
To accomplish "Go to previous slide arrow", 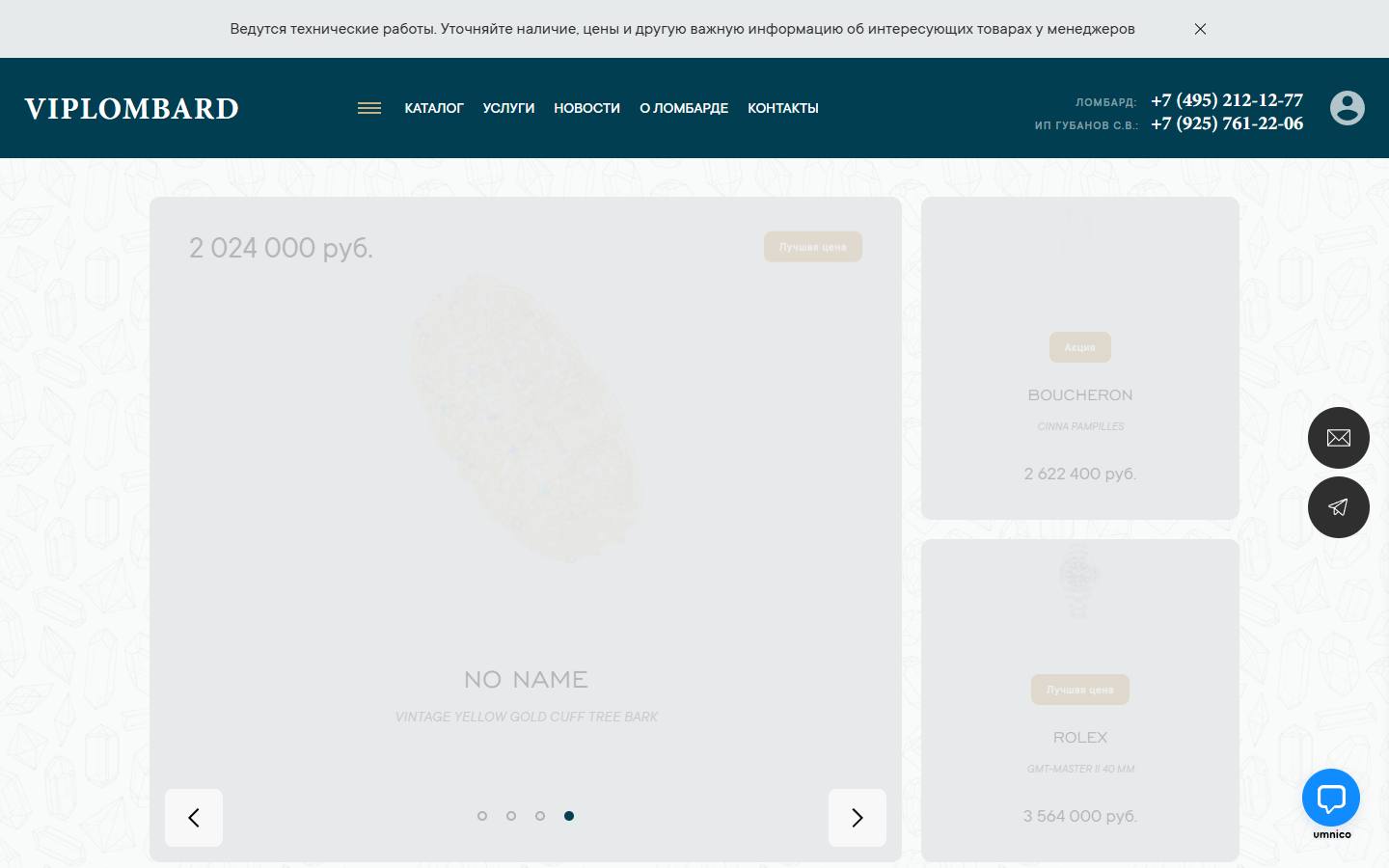I will (194, 818).
